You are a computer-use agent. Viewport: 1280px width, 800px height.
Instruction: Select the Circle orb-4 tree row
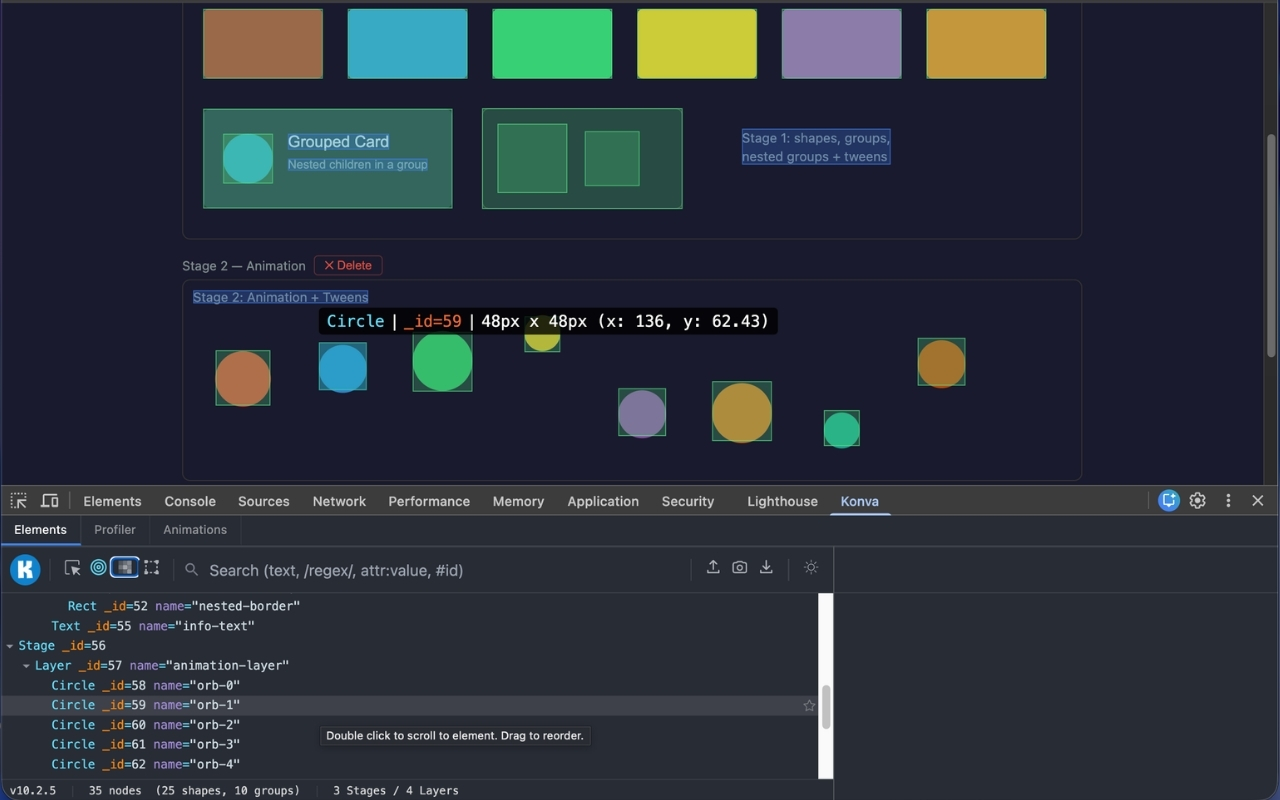(x=410, y=764)
